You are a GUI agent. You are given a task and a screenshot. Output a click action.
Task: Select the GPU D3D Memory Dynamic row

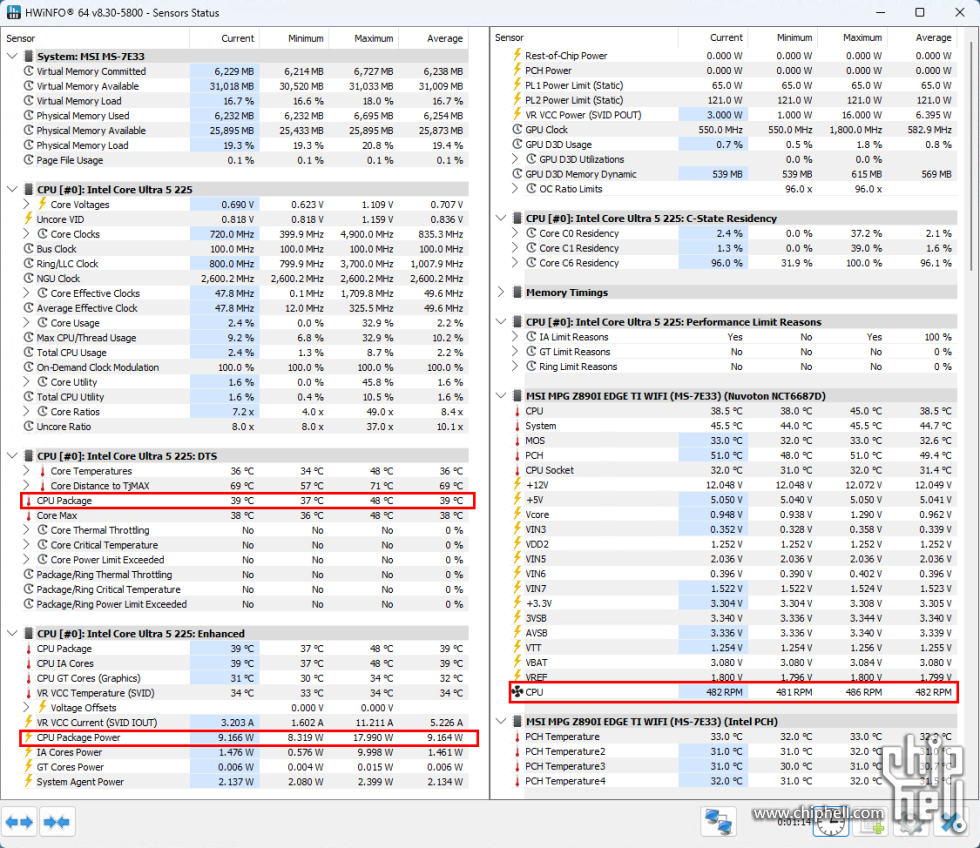733,174
